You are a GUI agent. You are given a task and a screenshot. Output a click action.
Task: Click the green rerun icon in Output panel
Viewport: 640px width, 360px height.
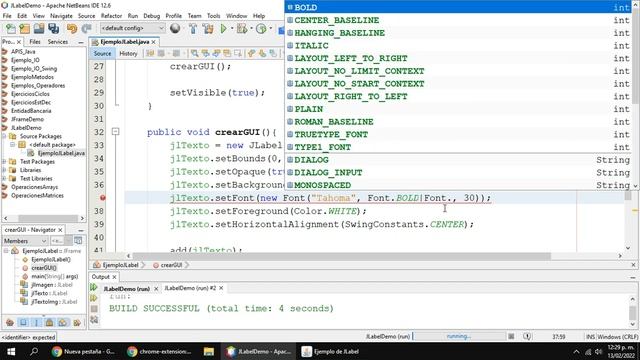pyautogui.click(x=94, y=287)
